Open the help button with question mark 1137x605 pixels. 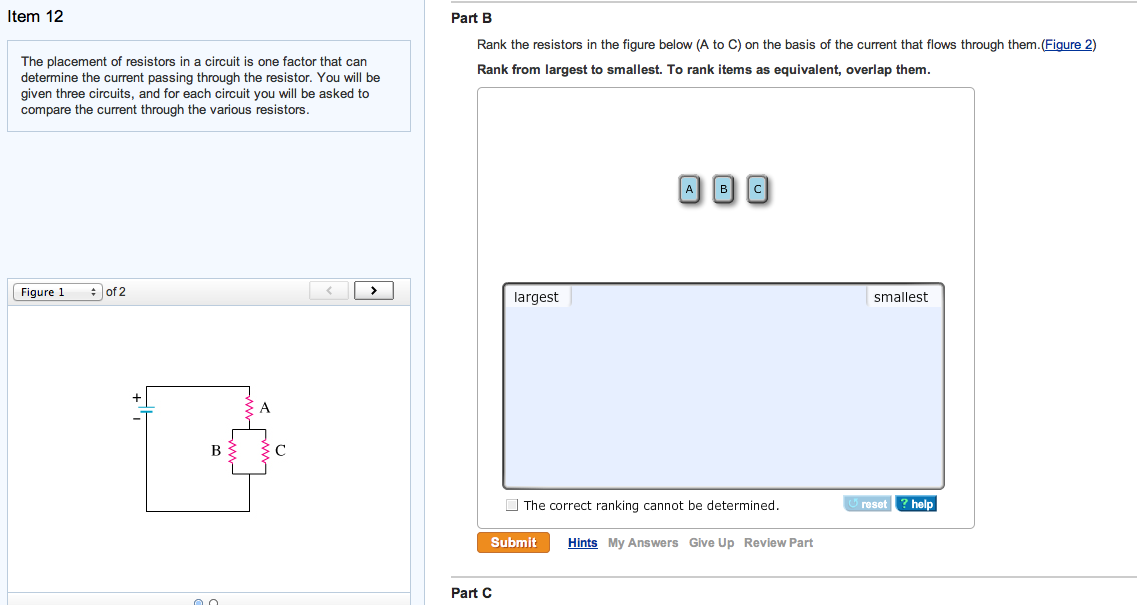tap(917, 503)
